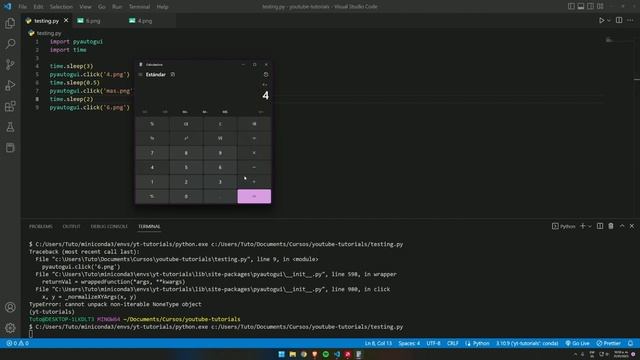Click the pink equals button

(254, 196)
